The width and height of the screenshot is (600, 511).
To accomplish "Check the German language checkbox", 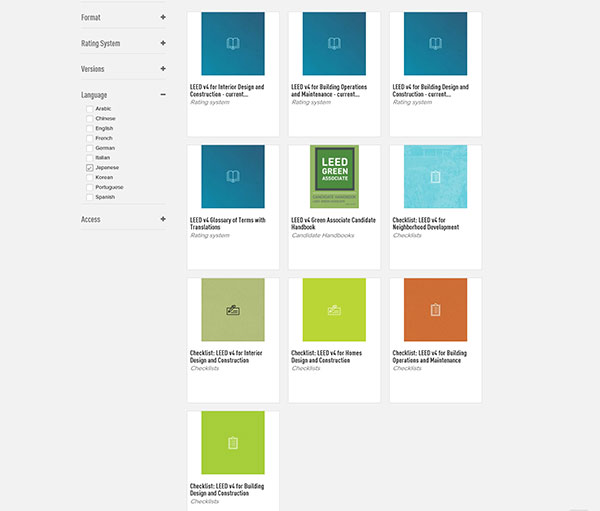I will coord(90,148).
